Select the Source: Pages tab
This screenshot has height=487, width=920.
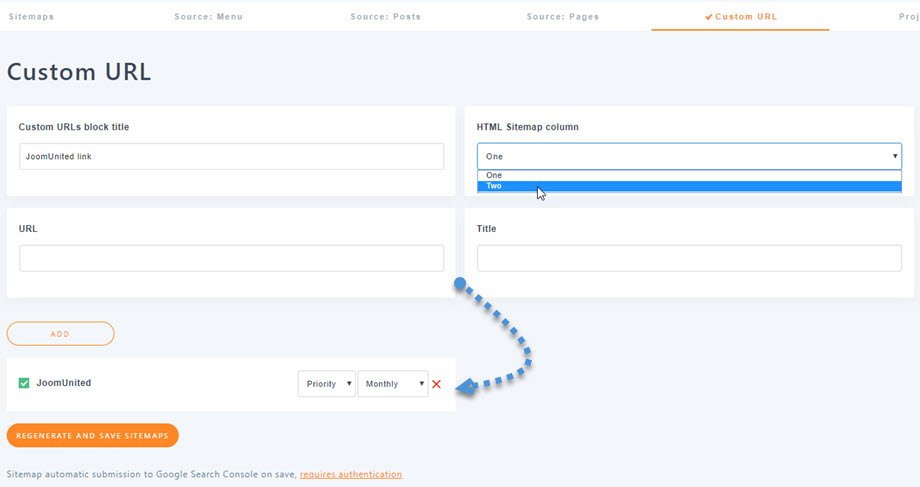point(563,17)
